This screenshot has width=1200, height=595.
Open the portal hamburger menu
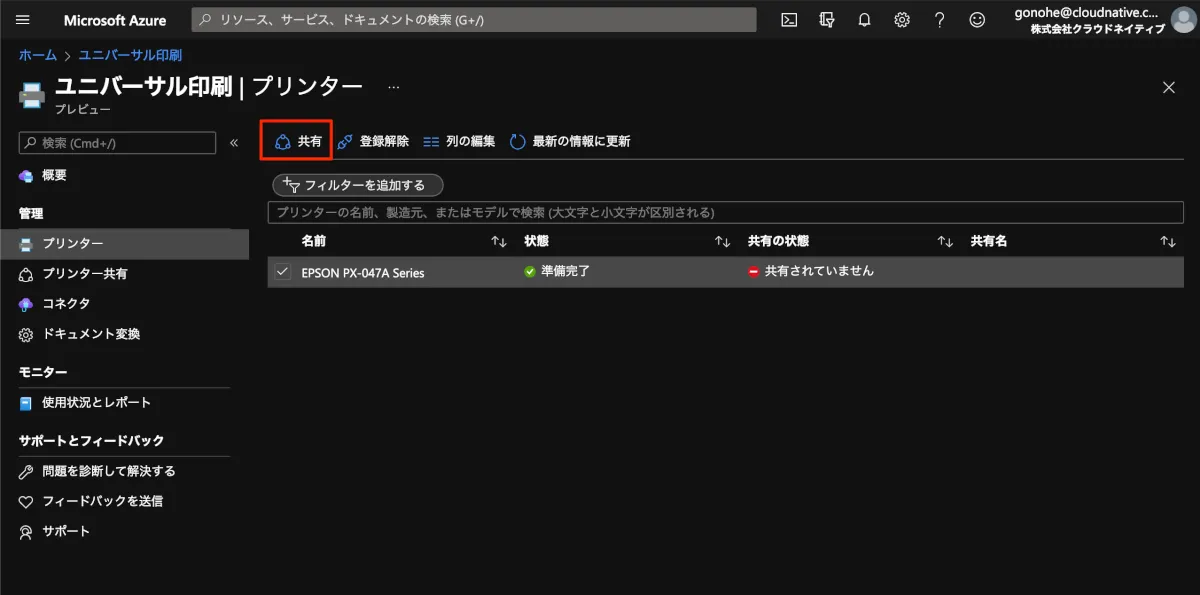(x=23, y=20)
